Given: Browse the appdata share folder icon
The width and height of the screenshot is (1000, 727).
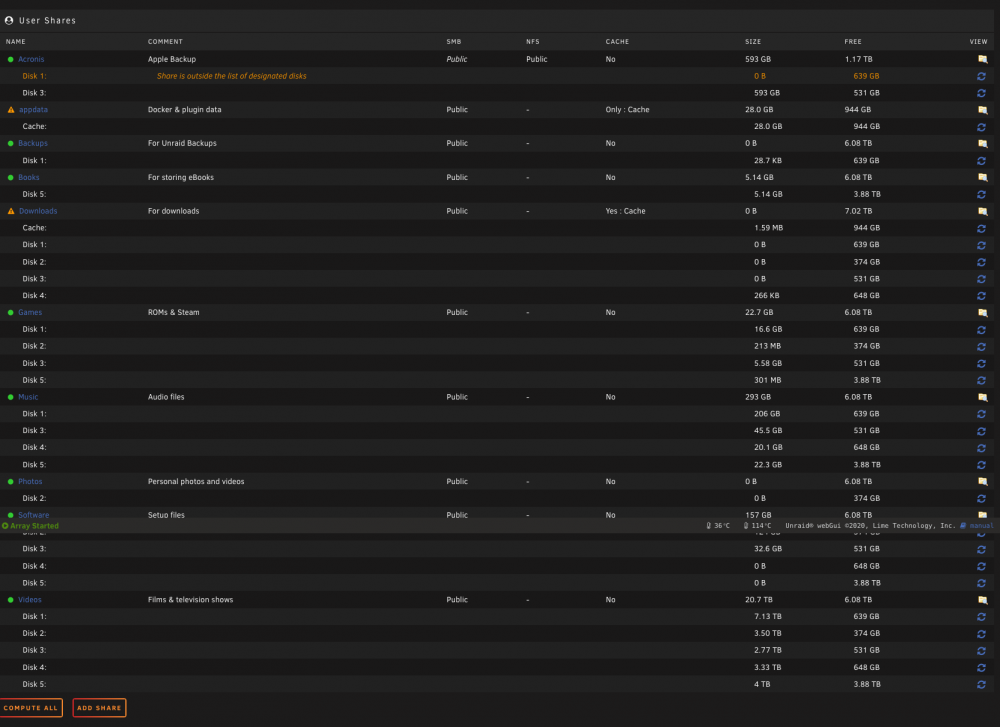Looking at the screenshot, I should click(x=982, y=110).
